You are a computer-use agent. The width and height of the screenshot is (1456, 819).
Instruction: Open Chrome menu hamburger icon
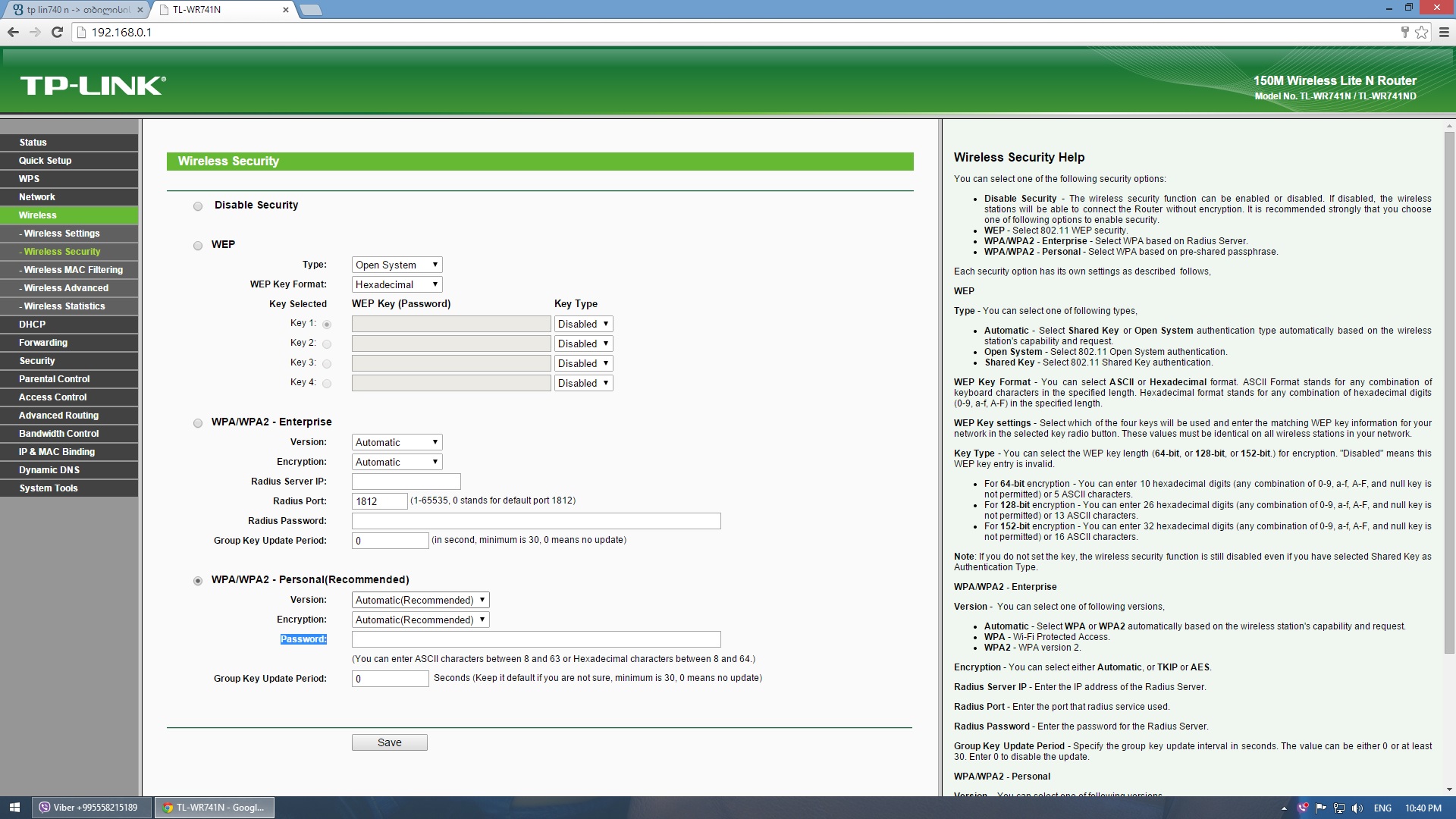tap(1444, 32)
